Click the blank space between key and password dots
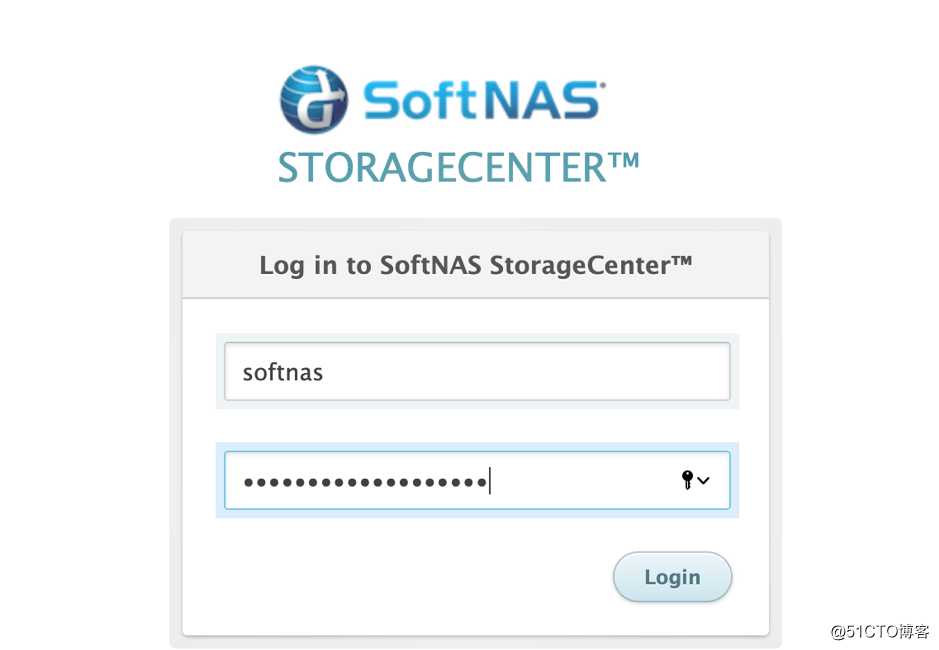939x650 pixels. click(584, 480)
